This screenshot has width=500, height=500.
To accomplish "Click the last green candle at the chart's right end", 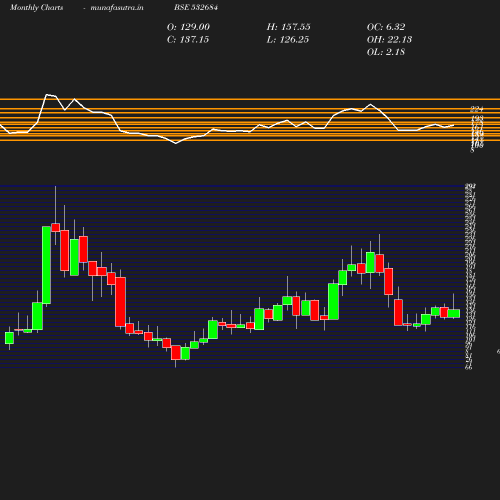I will pyautogui.click(x=454, y=313).
